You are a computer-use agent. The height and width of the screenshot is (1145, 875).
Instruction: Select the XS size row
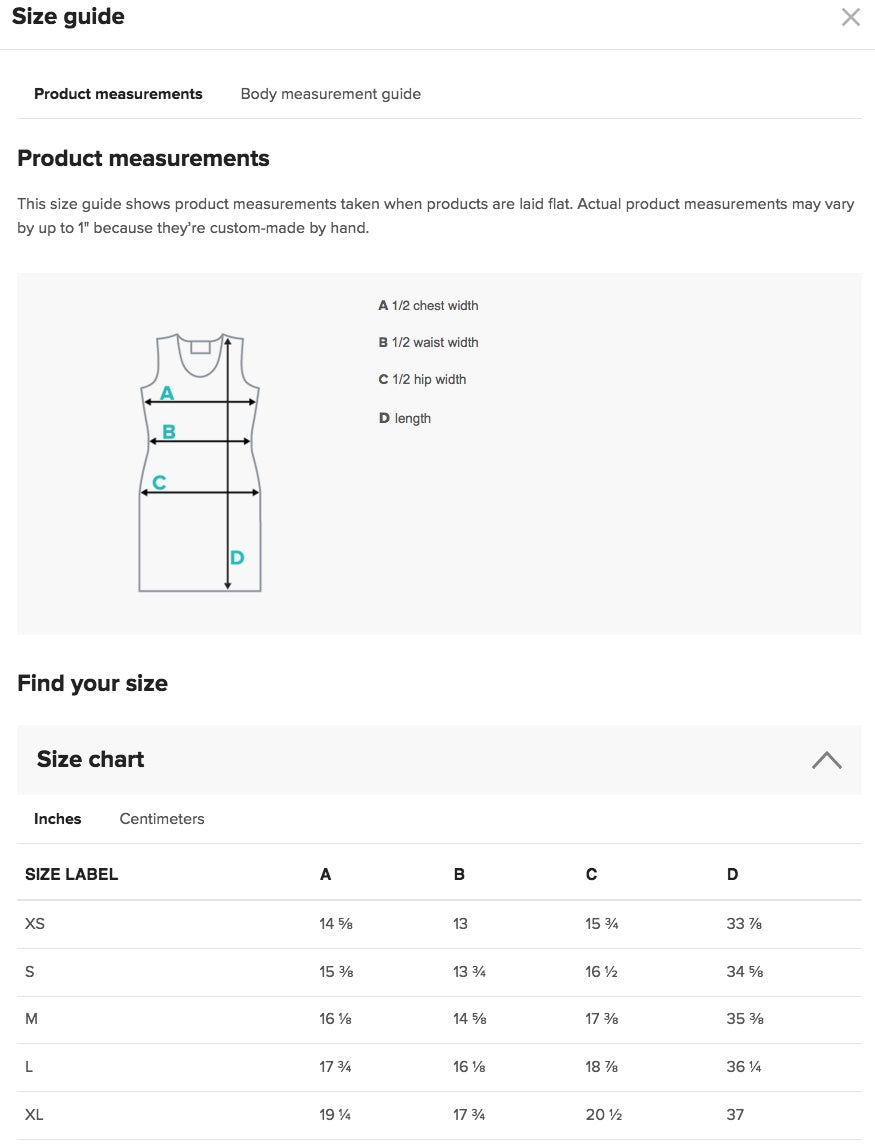click(35, 924)
